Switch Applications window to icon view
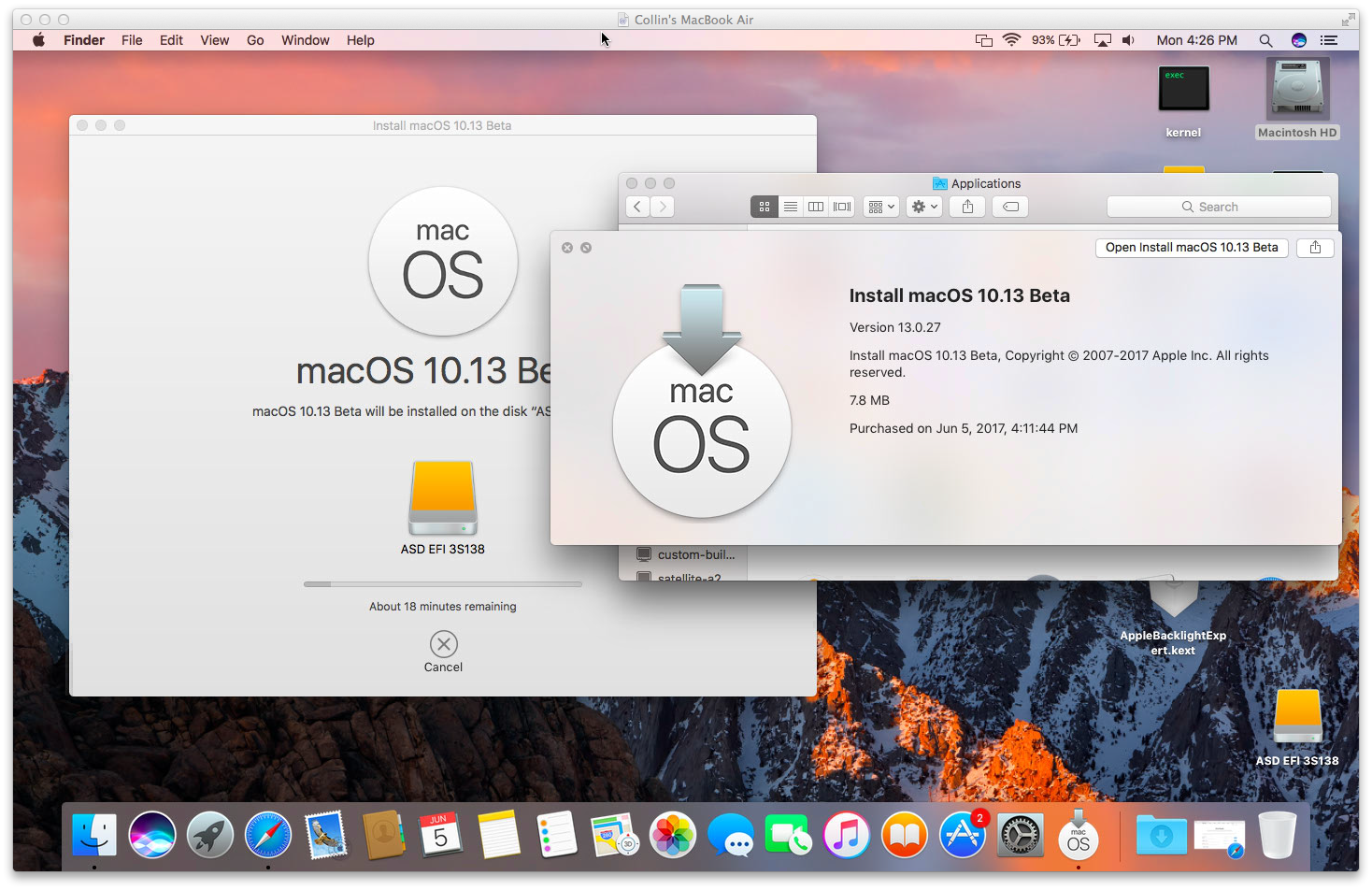Image resolution: width=1372 pixels, height=890 pixels. 764,207
